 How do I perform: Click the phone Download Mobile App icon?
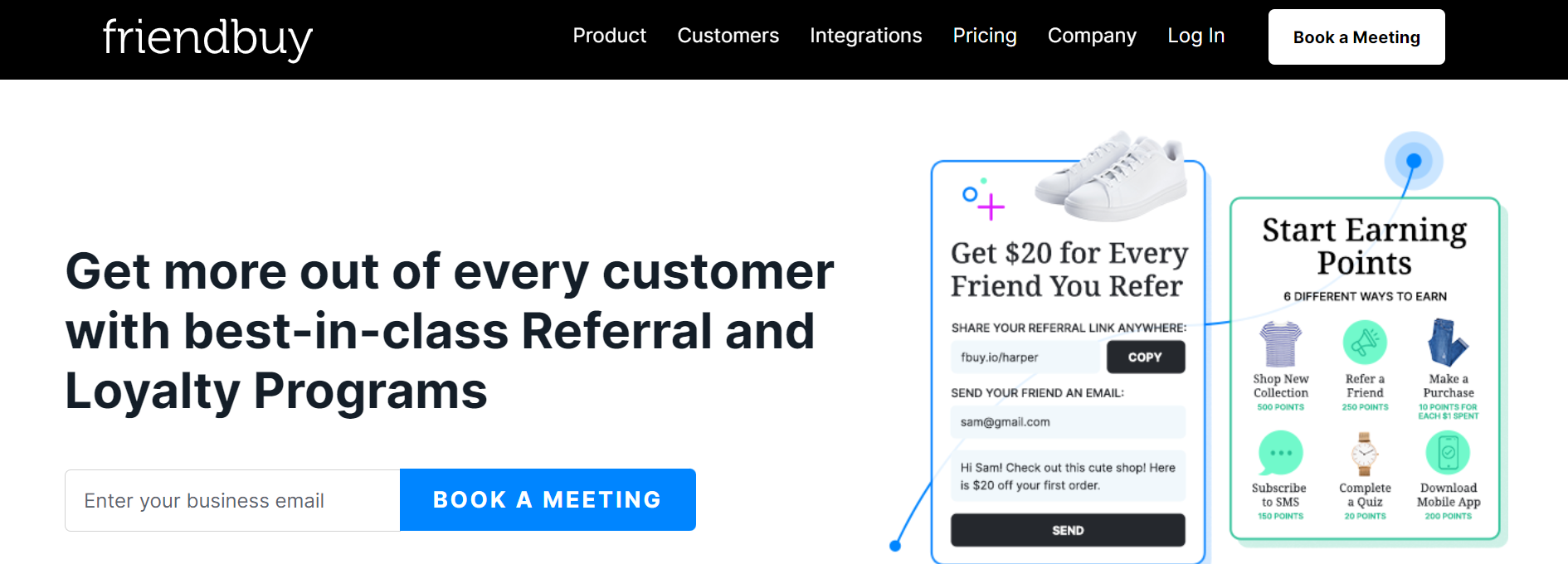[1448, 453]
